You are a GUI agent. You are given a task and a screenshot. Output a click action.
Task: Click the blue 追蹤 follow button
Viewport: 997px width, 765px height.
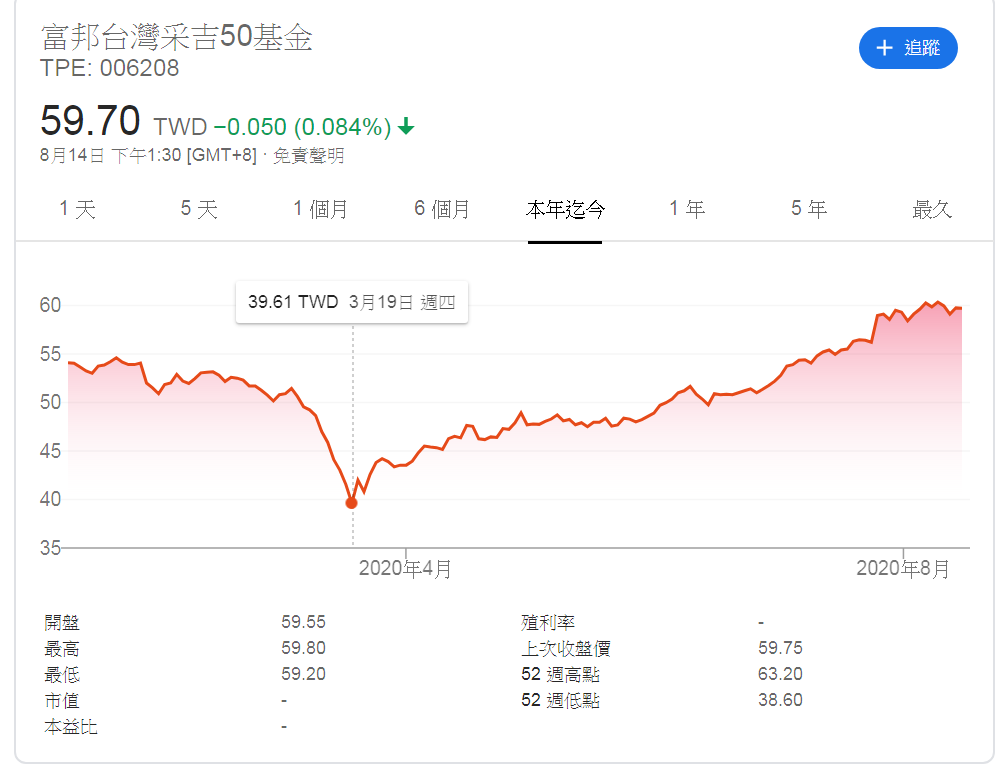pyautogui.click(x=907, y=48)
